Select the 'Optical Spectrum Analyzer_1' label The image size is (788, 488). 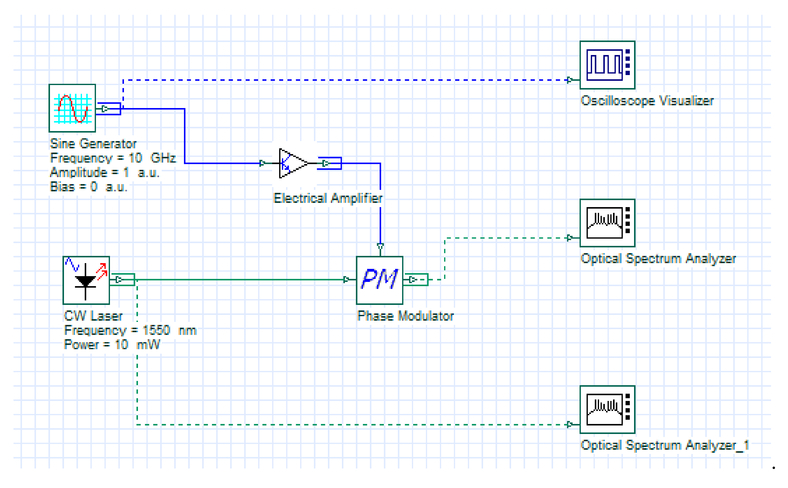[665, 445]
